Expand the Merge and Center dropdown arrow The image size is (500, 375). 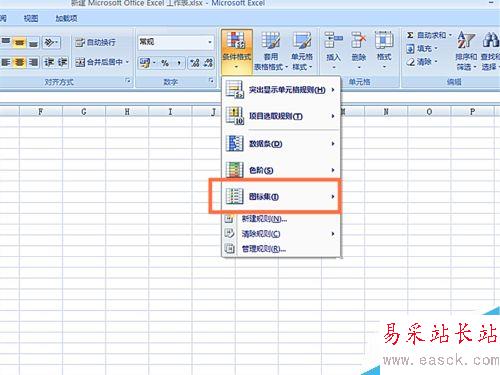pyautogui.click(x=128, y=62)
